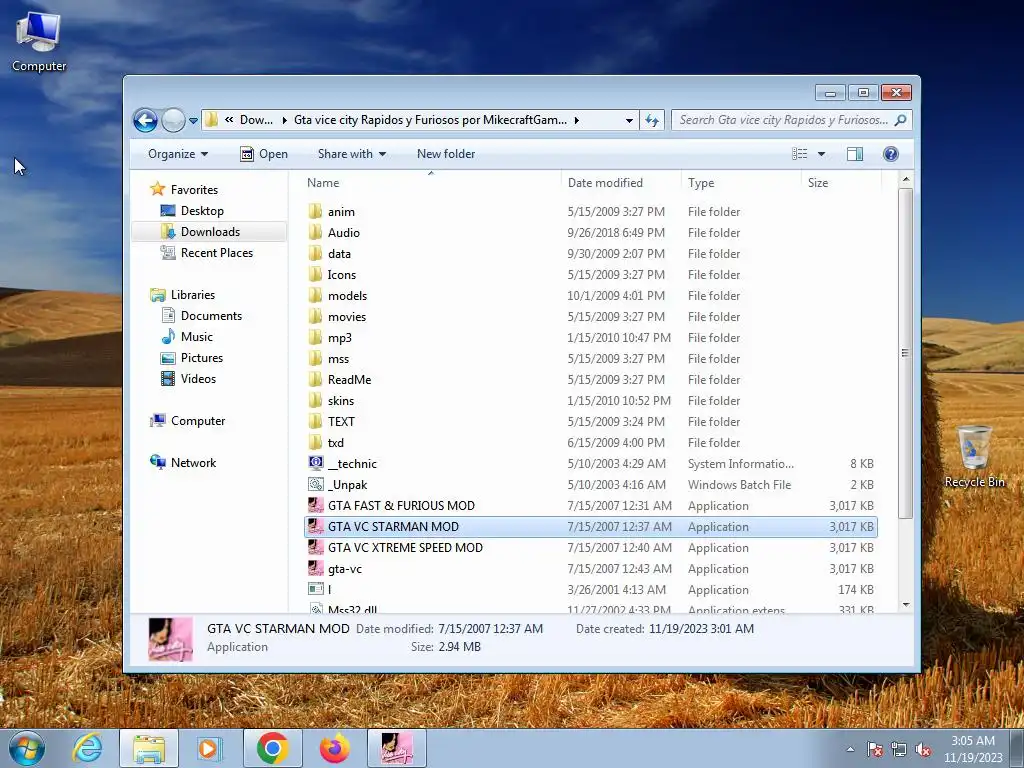The height and width of the screenshot is (768, 1024).
Task: Select Favorites in the navigation pane
Action: point(194,189)
